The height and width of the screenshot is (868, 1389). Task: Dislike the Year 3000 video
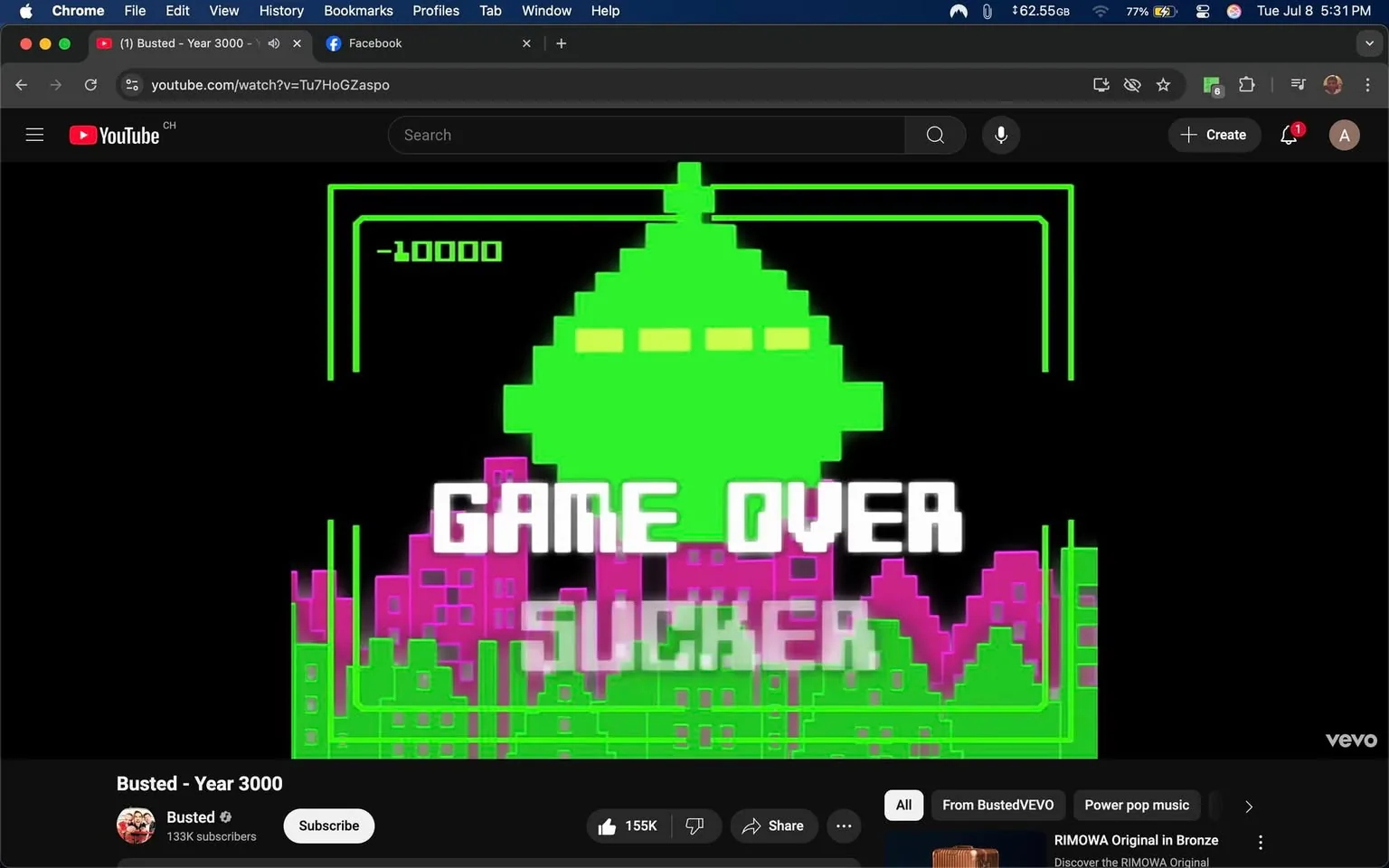coord(694,826)
